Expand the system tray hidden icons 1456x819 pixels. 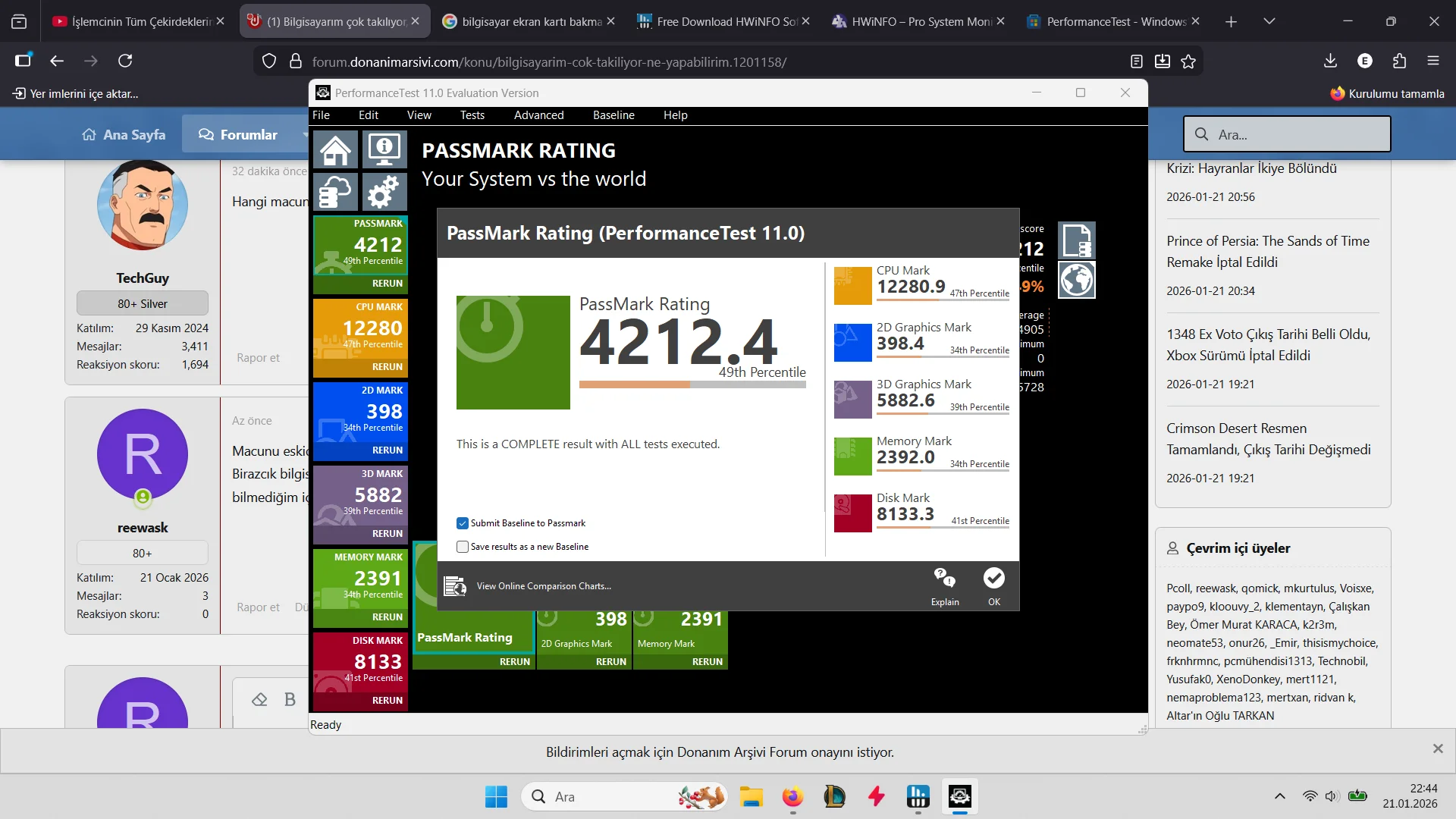coord(1280,796)
